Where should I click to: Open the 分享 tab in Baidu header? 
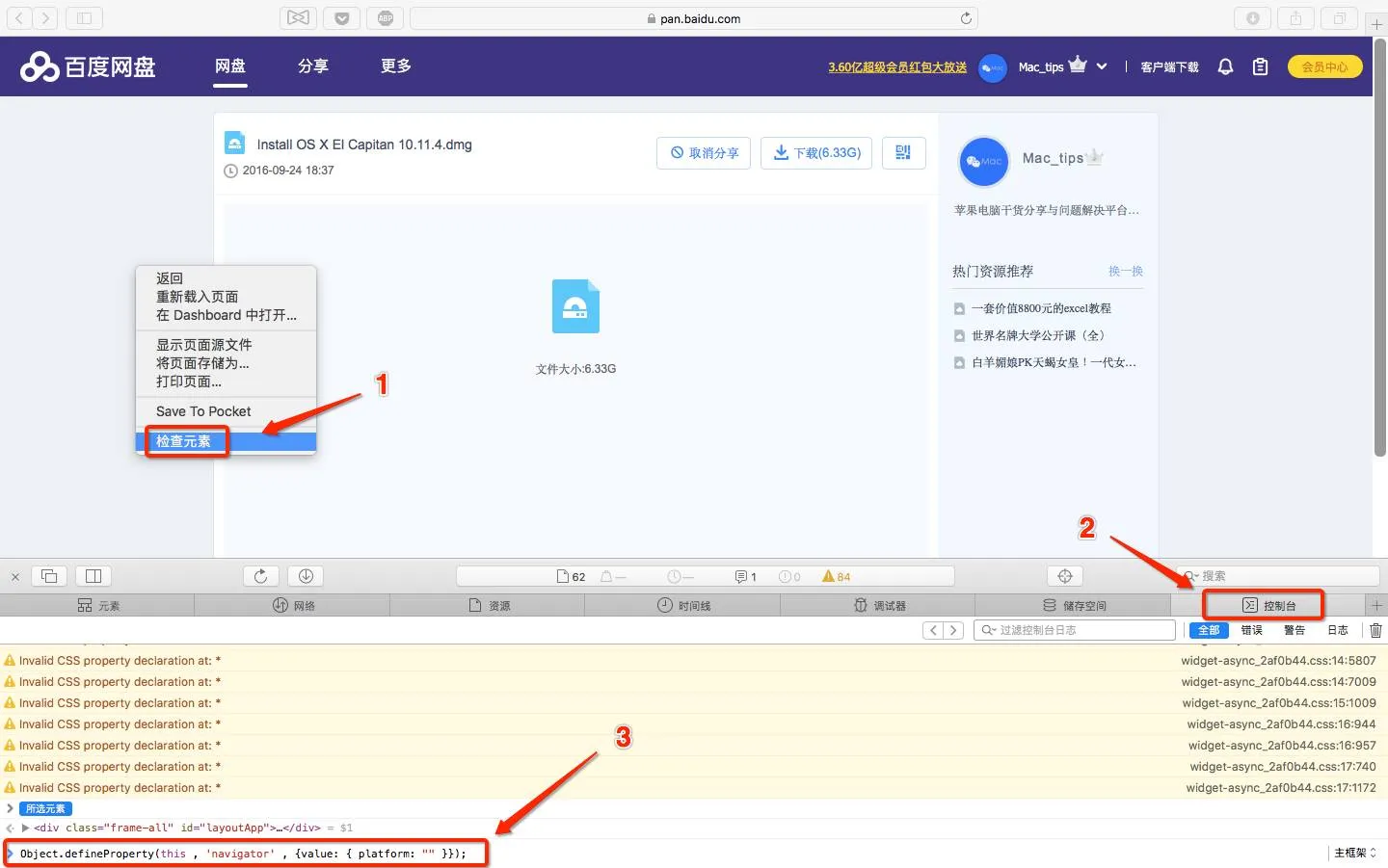tap(313, 66)
